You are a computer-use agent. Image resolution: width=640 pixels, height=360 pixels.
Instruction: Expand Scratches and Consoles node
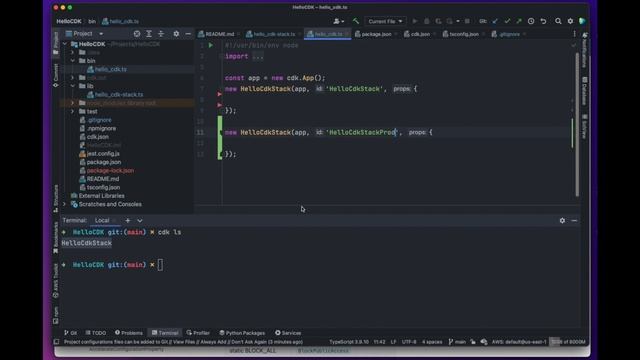coord(64,204)
